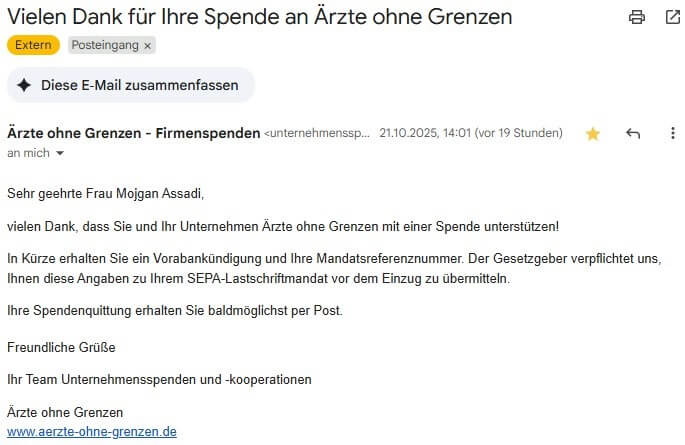Click the Posteingang label chip
Screen dimensions: 685x445
click(x=106, y=46)
